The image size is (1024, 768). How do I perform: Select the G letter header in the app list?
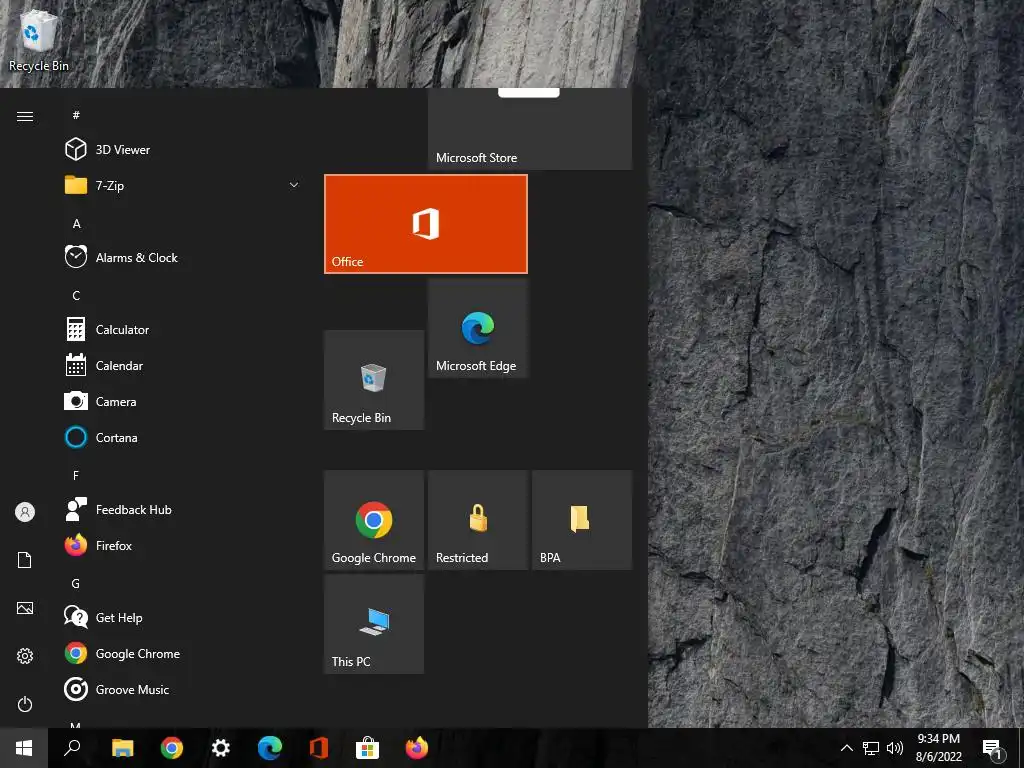click(76, 584)
